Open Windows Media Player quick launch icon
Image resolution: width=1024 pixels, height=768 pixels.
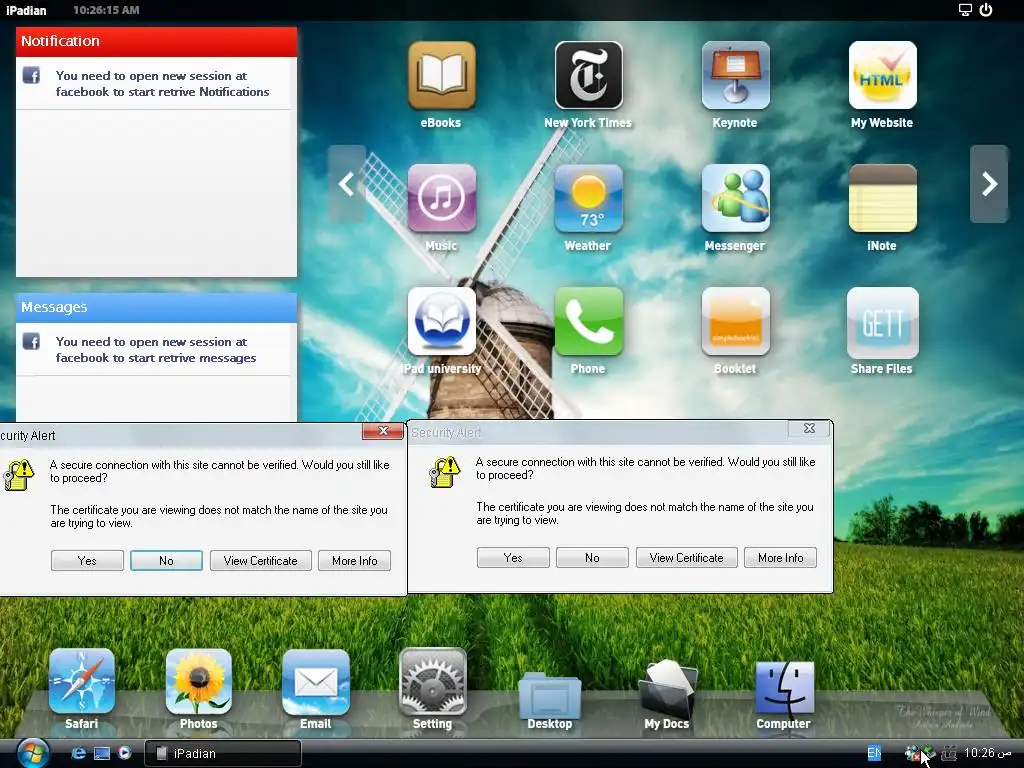click(x=125, y=753)
